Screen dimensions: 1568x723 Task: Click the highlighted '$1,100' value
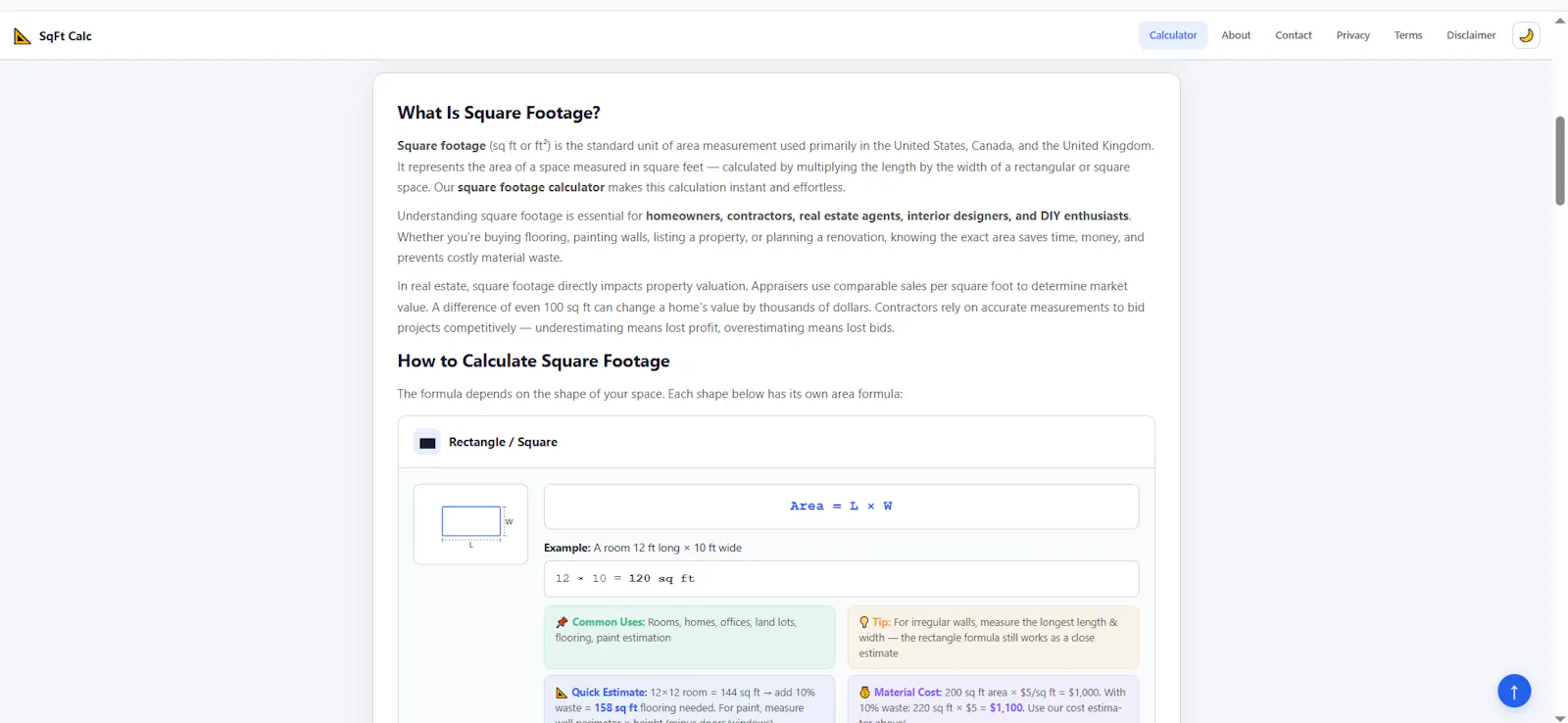1006,708
